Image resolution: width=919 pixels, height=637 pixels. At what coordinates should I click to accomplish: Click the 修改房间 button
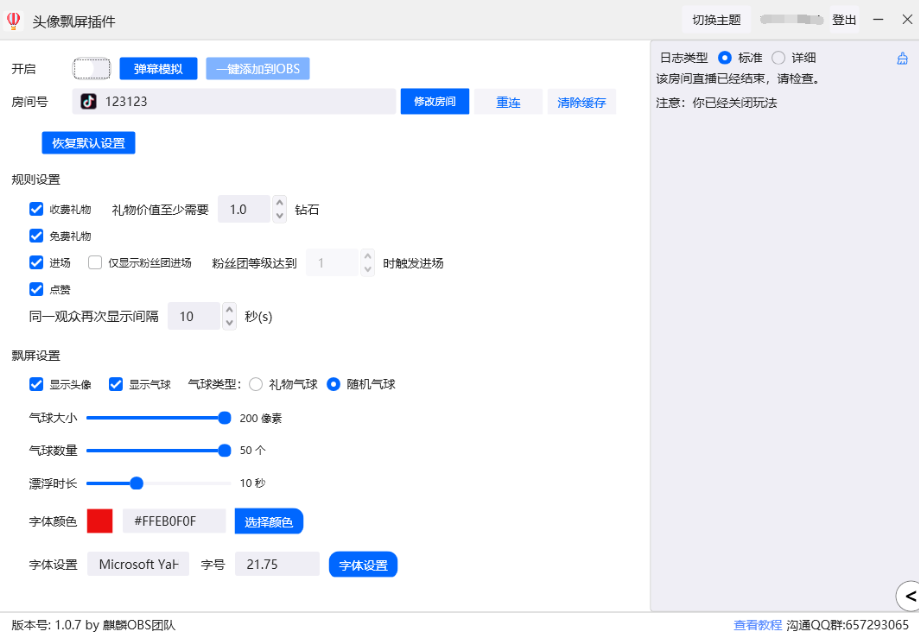pos(435,102)
